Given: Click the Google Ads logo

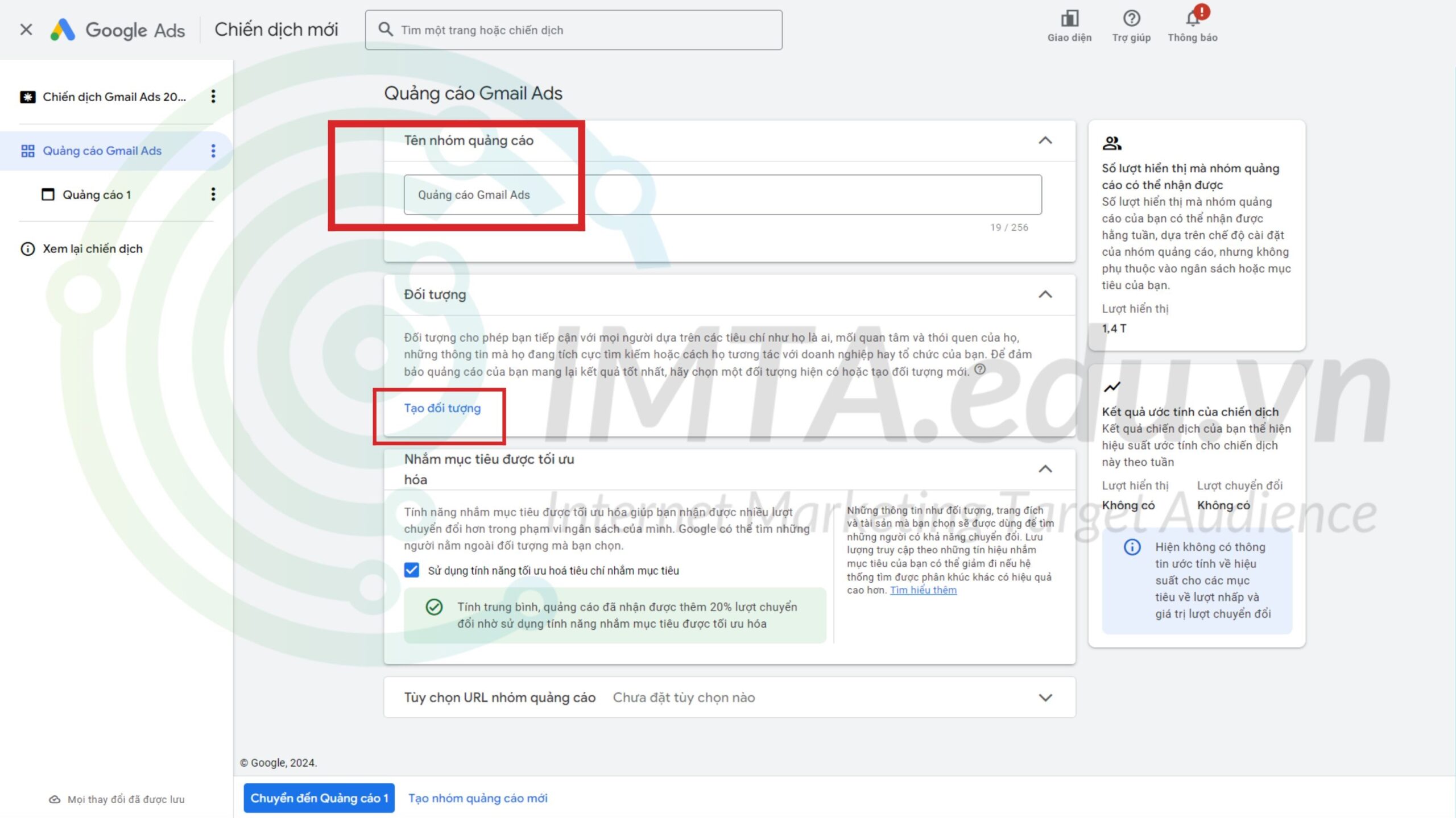Looking at the screenshot, I should [118, 30].
